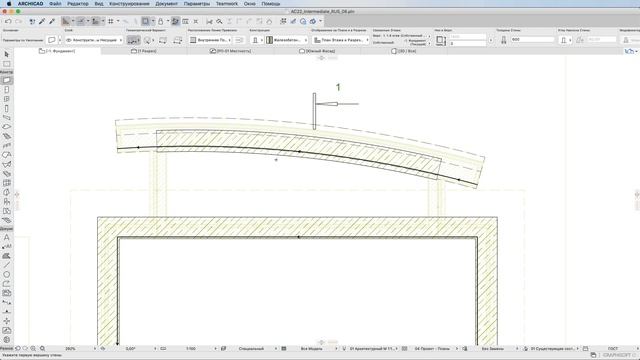Image resolution: width=640 pixels, height=360 pixels.
Task: Click the Параметры по Умолчанию button
Action: [22, 40]
